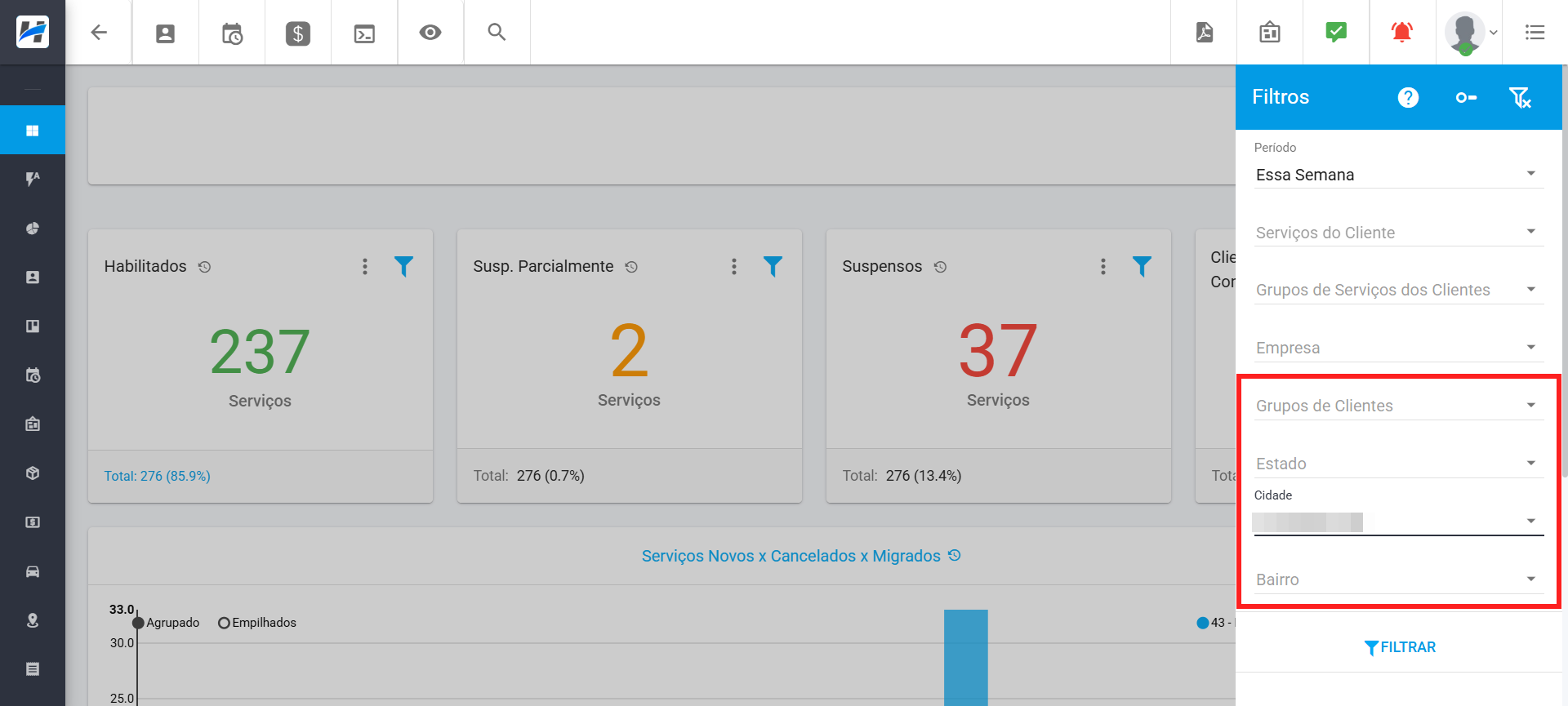Open the pie chart icon in sidebar
This screenshot has width=1568, height=706.
pyautogui.click(x=33, y=229)
